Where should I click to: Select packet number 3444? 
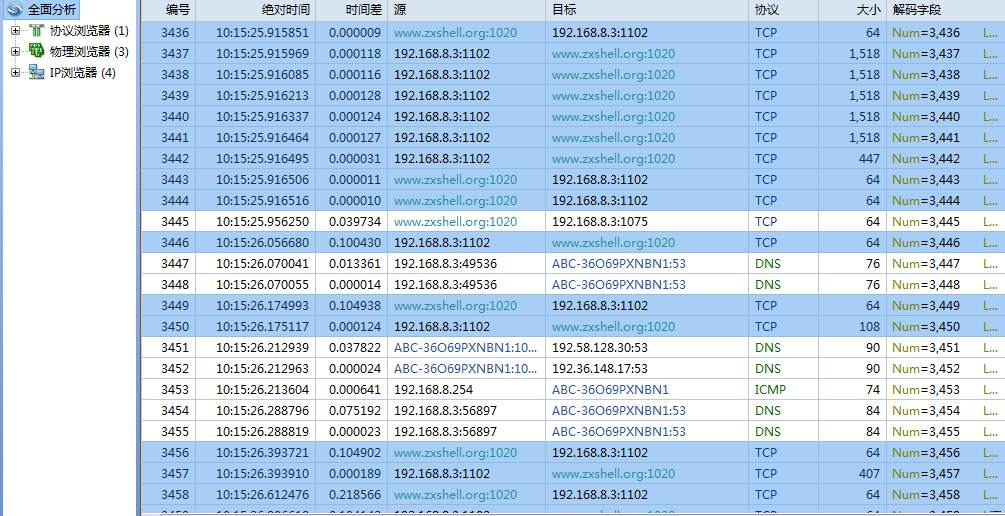[175, 201]
